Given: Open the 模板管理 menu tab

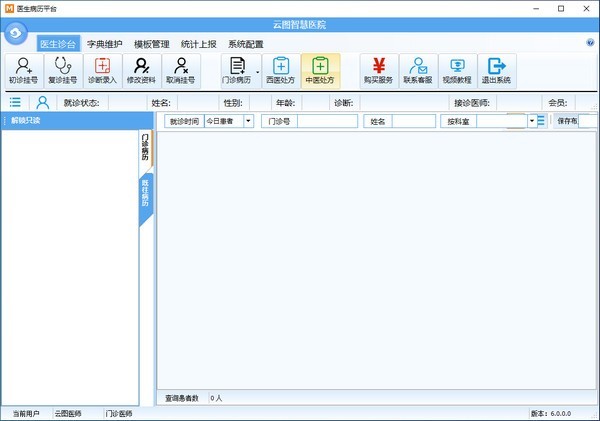Looking at the screenshot, I should click(x=152, y=44).
